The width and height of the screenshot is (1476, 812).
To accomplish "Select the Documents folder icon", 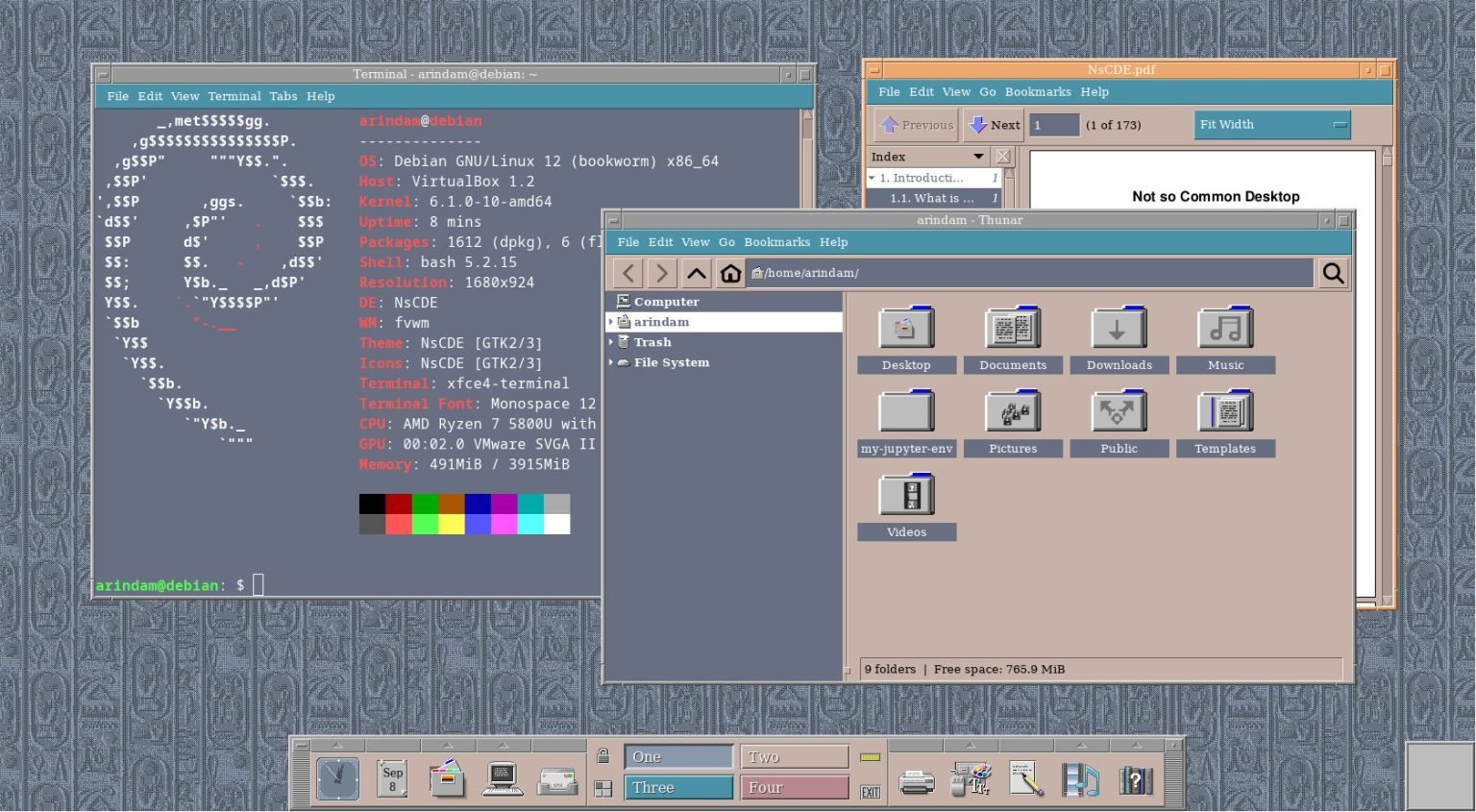I will 1013,328.
